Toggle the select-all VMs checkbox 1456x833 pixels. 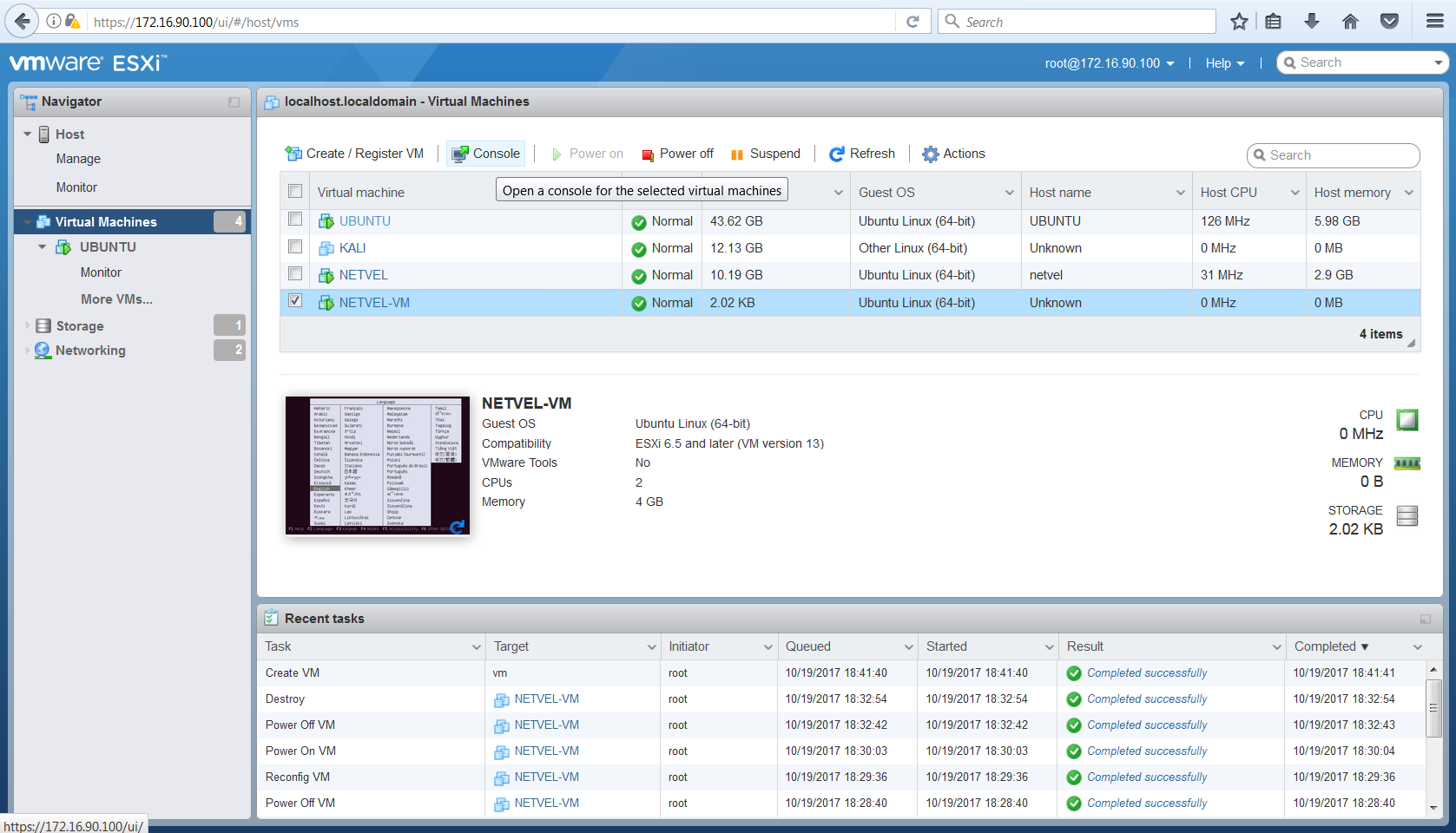295,191
